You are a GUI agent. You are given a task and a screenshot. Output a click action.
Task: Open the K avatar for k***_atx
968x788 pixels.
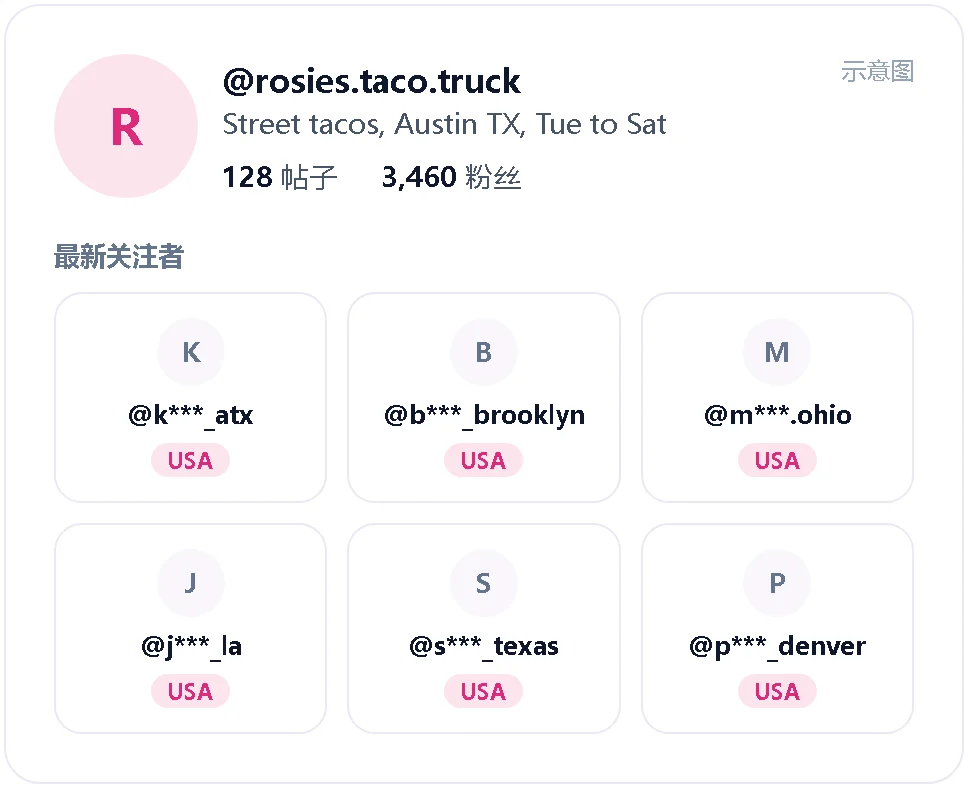[x=191, y=352]
